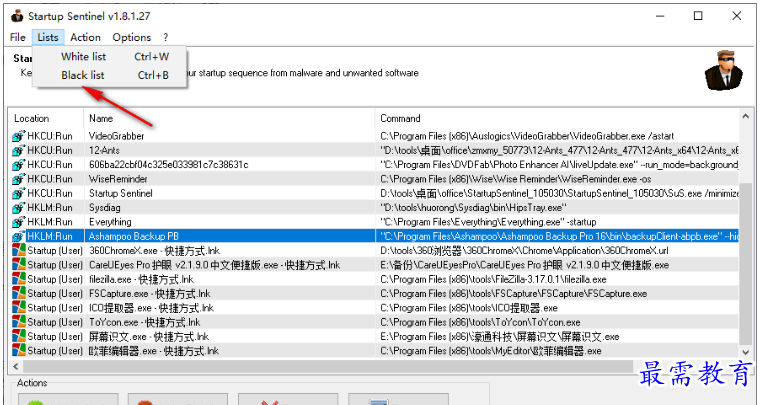
Task: Click the startup folder icon for 欧菲编辑器.exe shortcut
Action: pyautogui.click(x=18, y=351)
